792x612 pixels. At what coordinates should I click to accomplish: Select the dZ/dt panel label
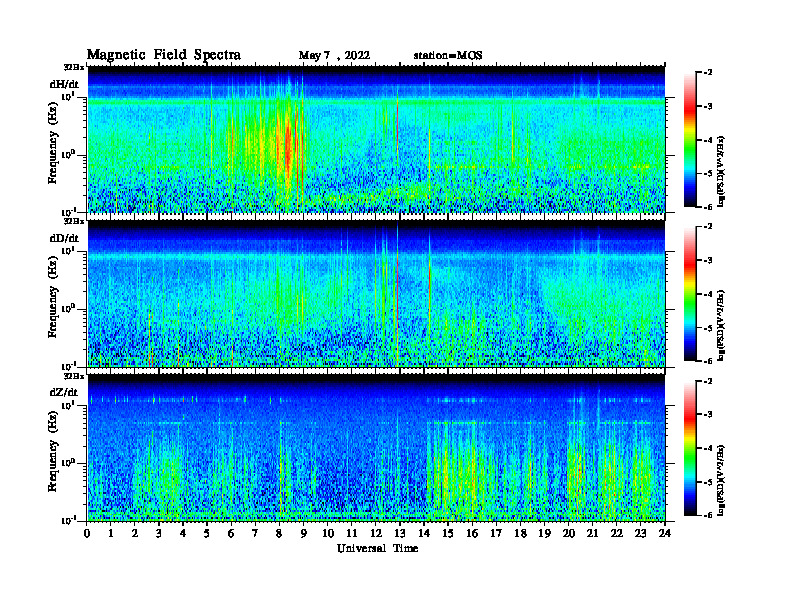pos(64,392)
